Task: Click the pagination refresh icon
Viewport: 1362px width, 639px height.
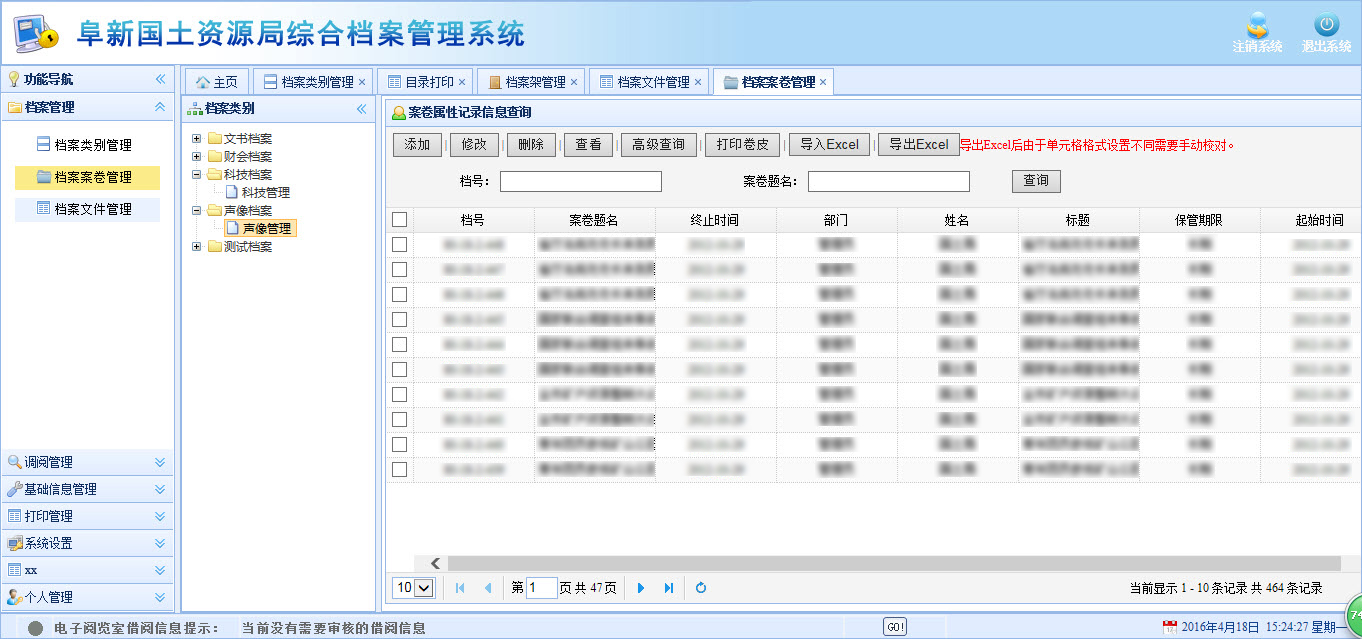Action: tap(701, 588)
